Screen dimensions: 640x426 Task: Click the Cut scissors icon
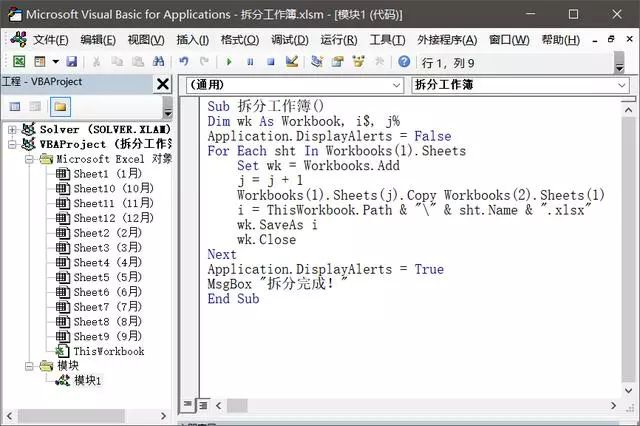pos(96,62)
